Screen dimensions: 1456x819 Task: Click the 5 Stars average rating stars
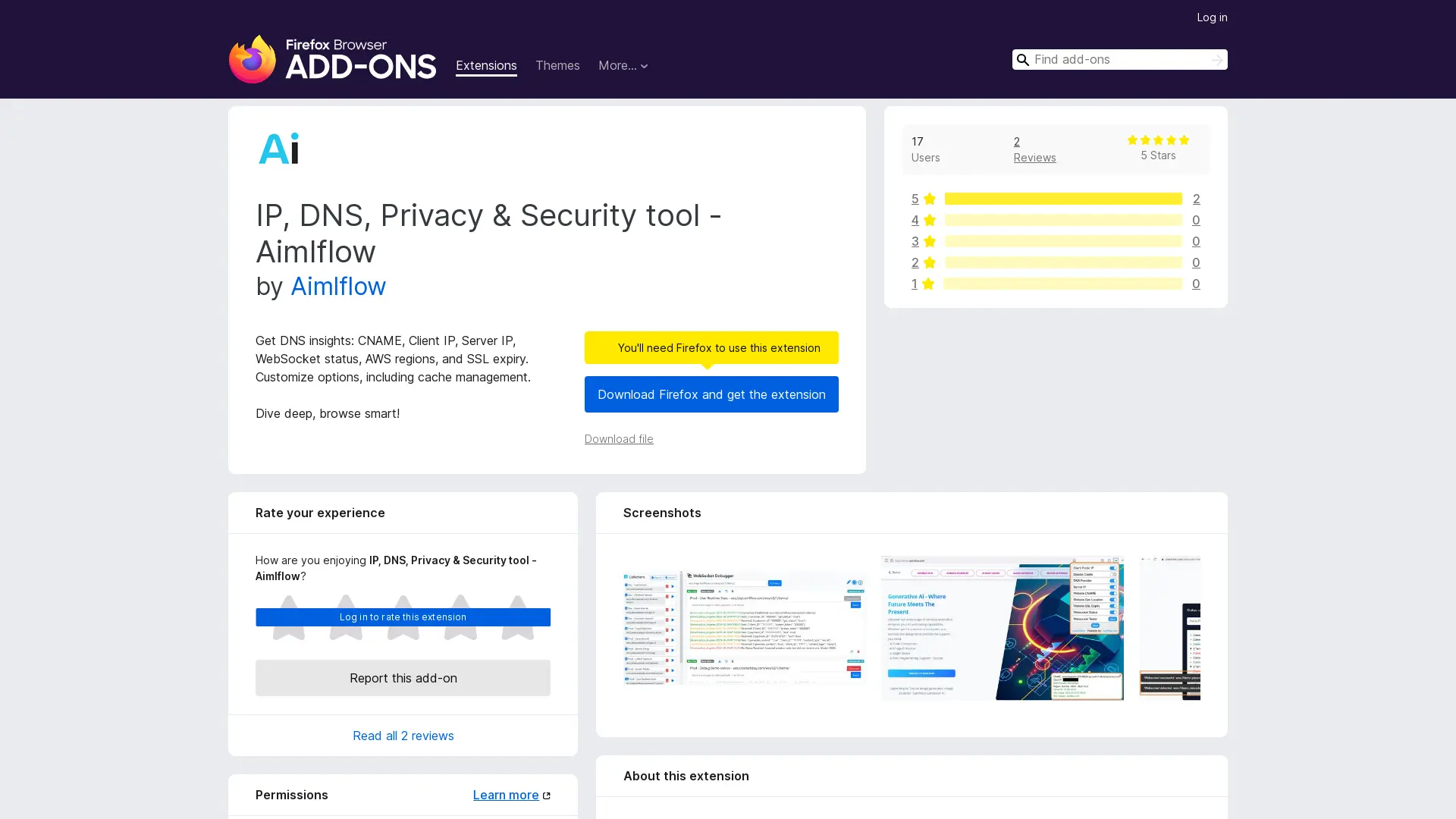tap(1158, 140)
